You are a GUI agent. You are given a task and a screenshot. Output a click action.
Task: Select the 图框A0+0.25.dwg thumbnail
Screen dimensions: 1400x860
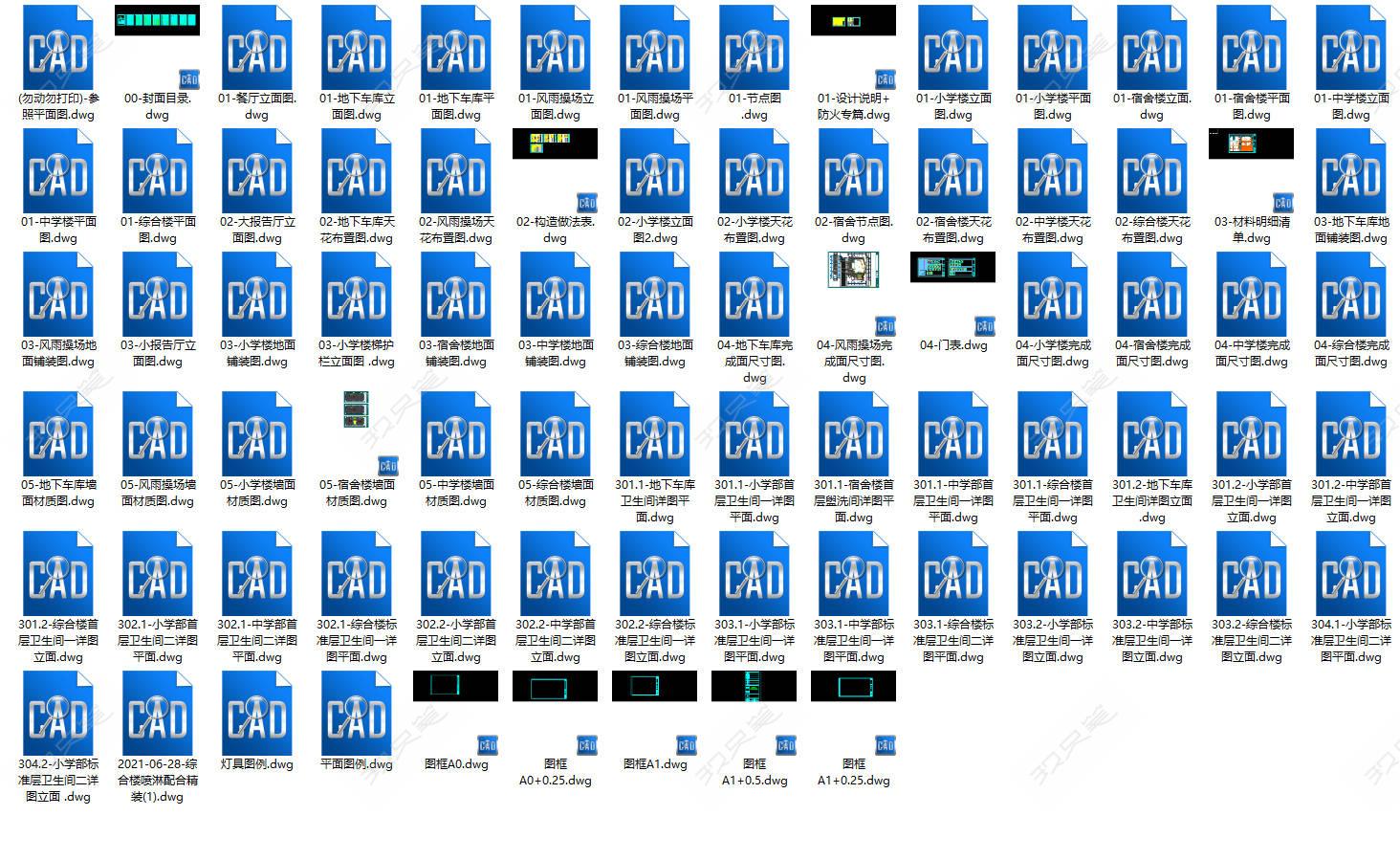(x=555, y=686)
